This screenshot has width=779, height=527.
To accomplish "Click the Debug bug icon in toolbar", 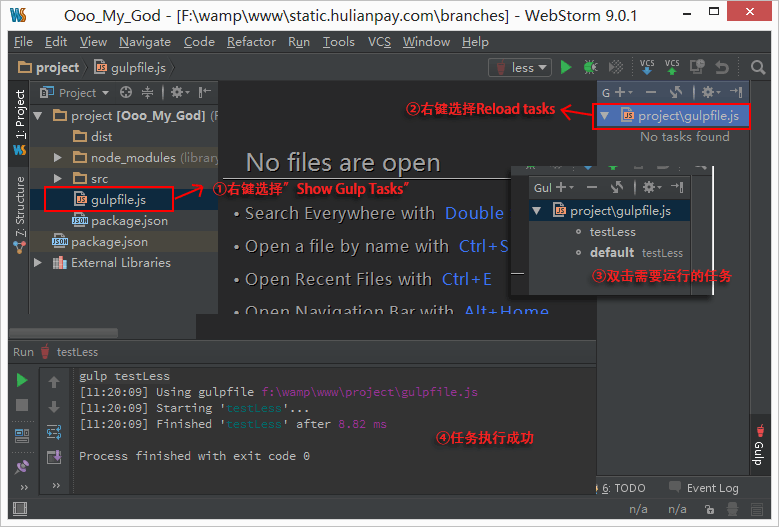I will pos(591,68).
